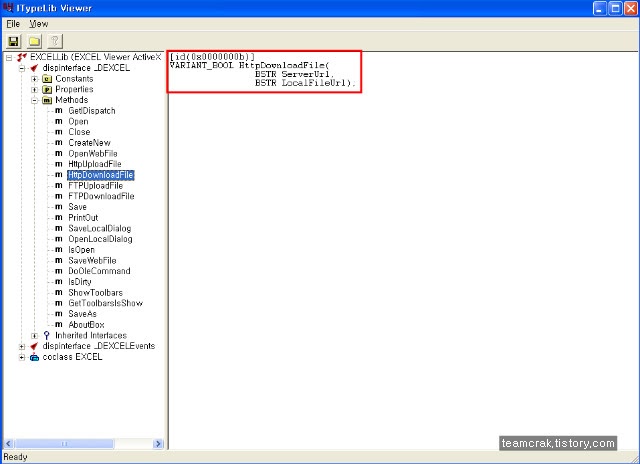The width and height of the screenshot is (640, 464).
Task: Select the DoOleCommand method
Action: pyautogui.click(x=99, y=271)
